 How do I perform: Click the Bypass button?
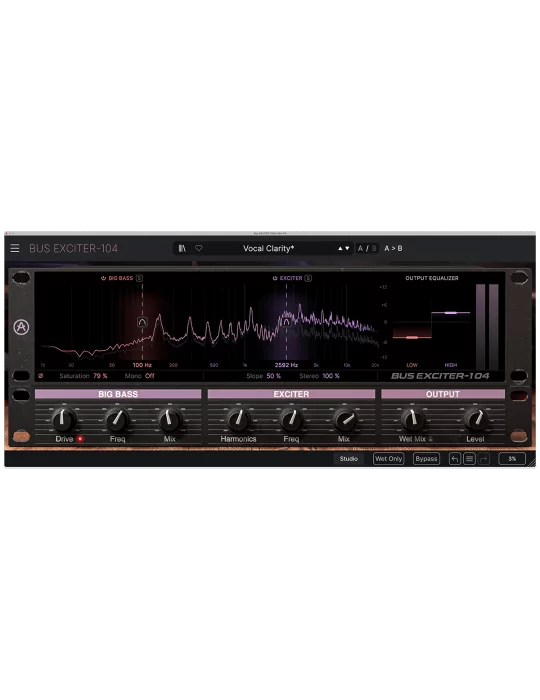point(426,459)
